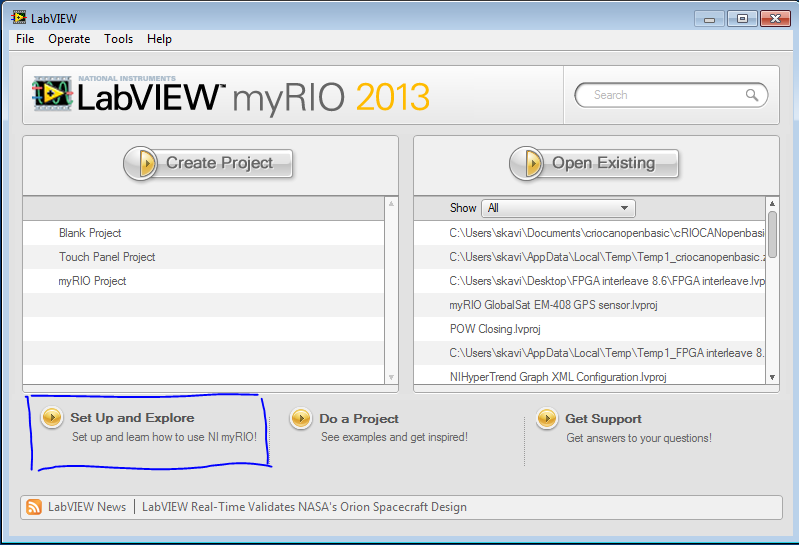Open the File menu
The image size is (799, 545).
tap(25, 39)
